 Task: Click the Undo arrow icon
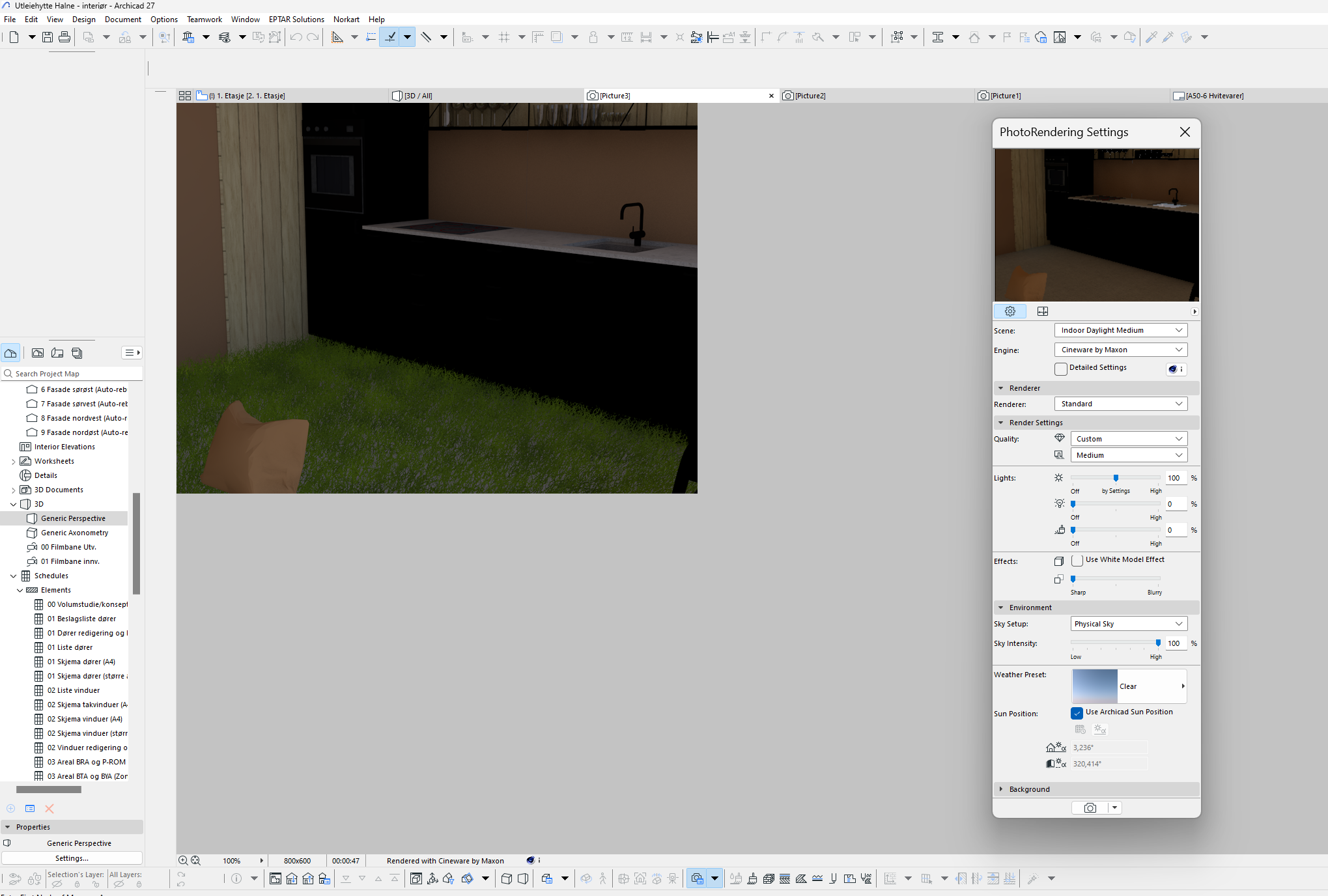pos(296,37)
